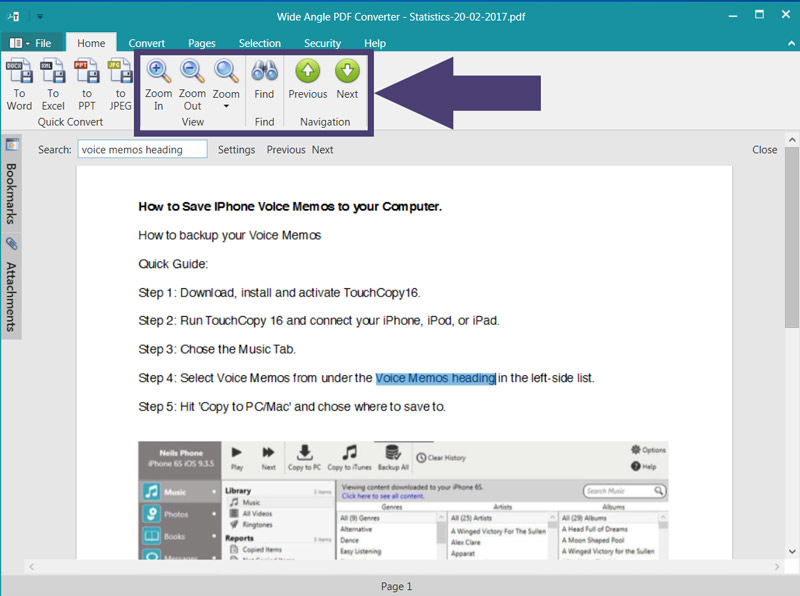Jump to the Previous search result
The image size is (800, 596).
click(x=286, y=150)
